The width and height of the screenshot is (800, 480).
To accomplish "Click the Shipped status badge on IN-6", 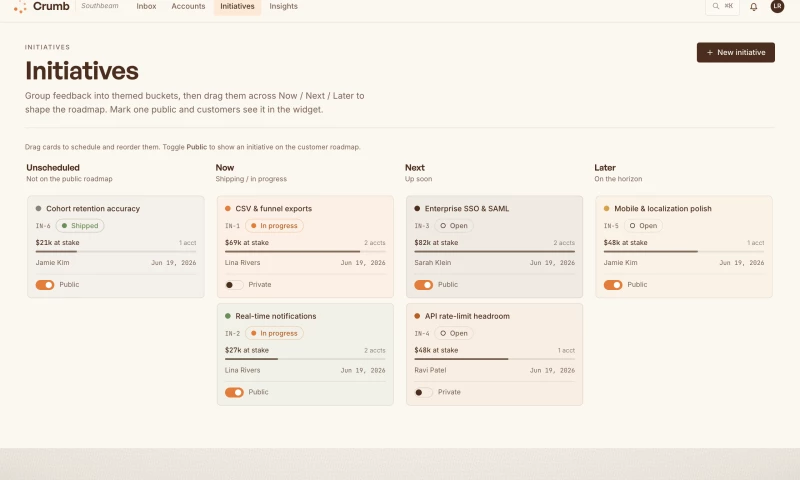I will [x=80, y=225].
